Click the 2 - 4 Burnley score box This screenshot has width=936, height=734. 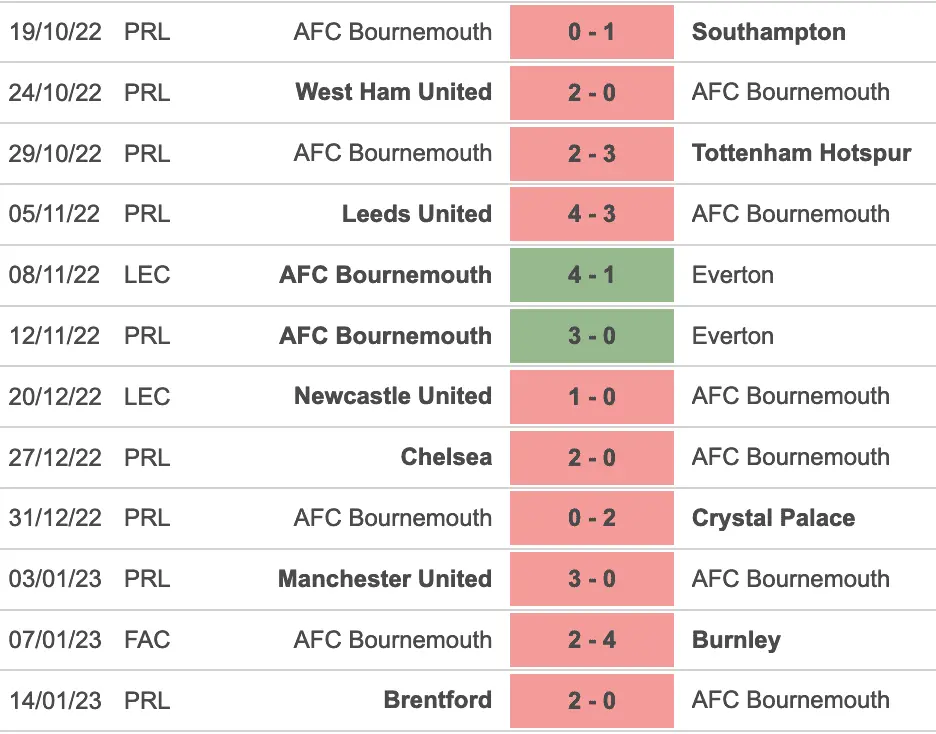point(591,640)
